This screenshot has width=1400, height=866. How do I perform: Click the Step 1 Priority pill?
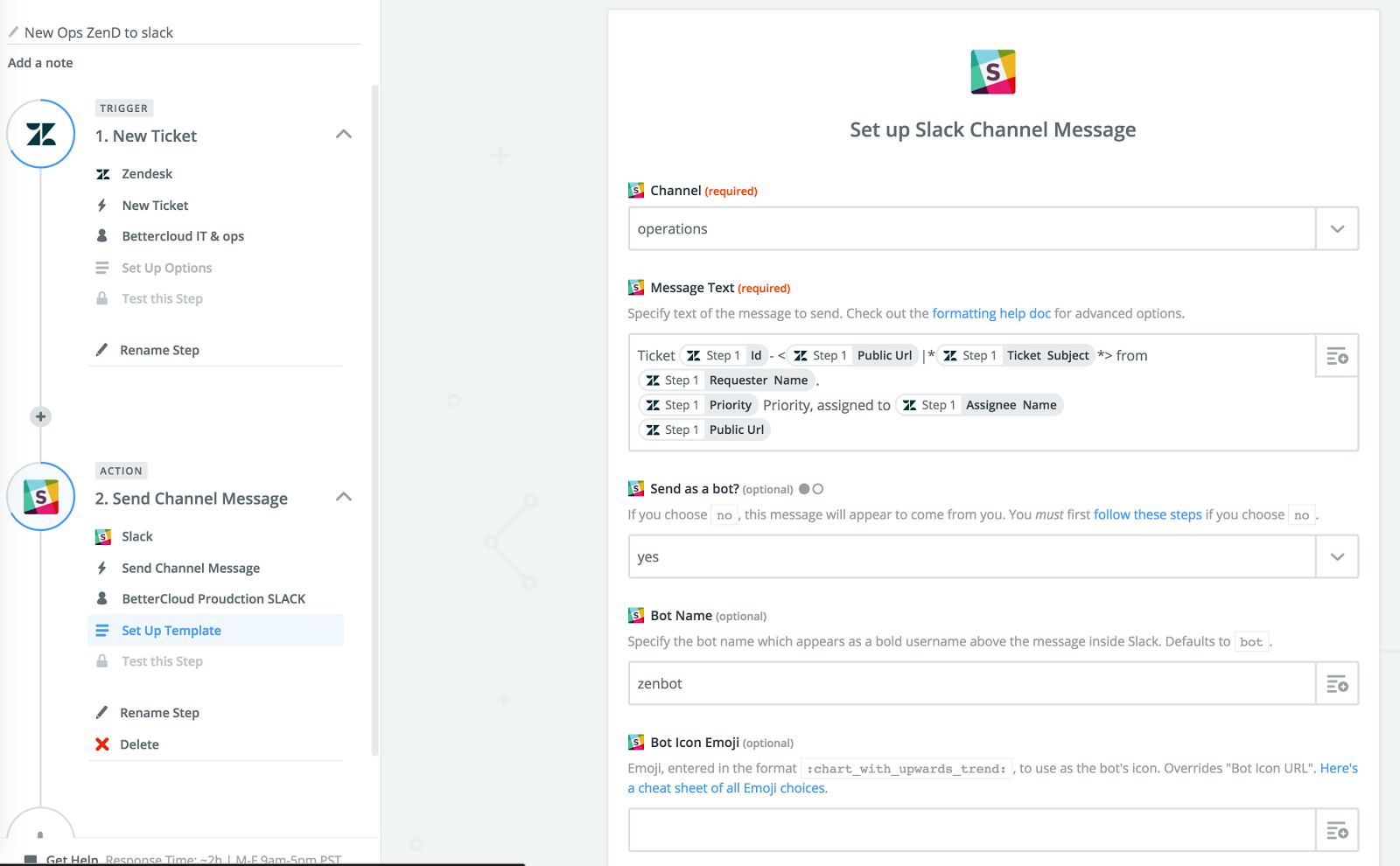click(x=698, y=405)
